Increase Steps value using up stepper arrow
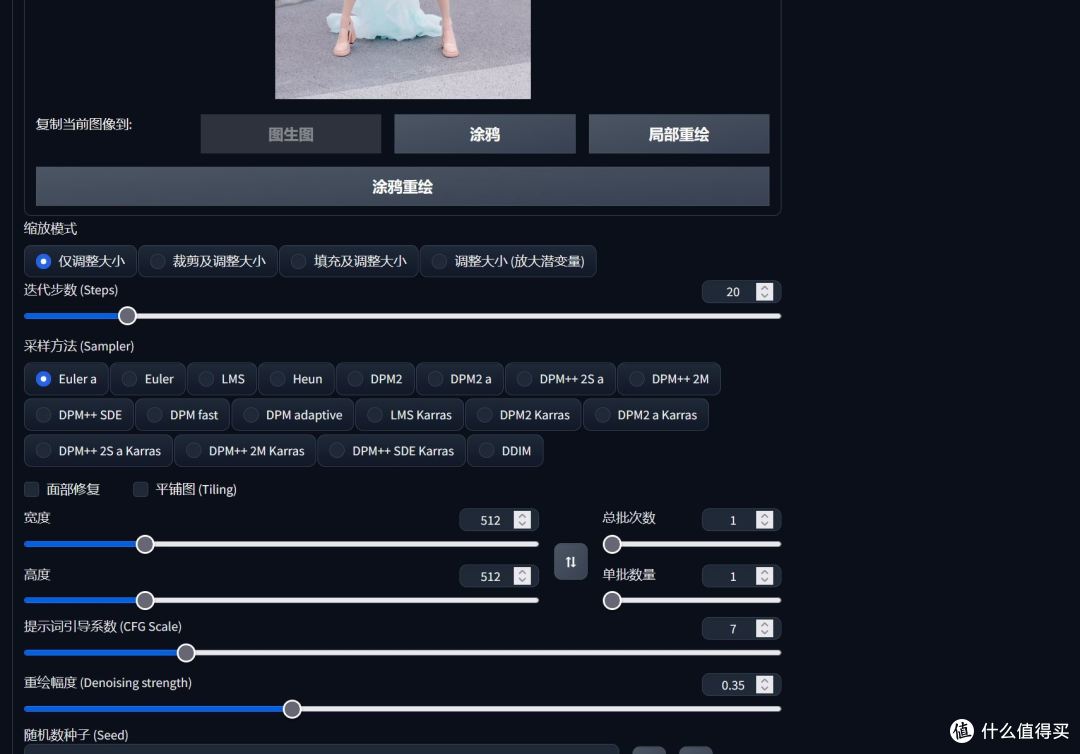This screenshot has height=754, width=1080. click(764, 286)
